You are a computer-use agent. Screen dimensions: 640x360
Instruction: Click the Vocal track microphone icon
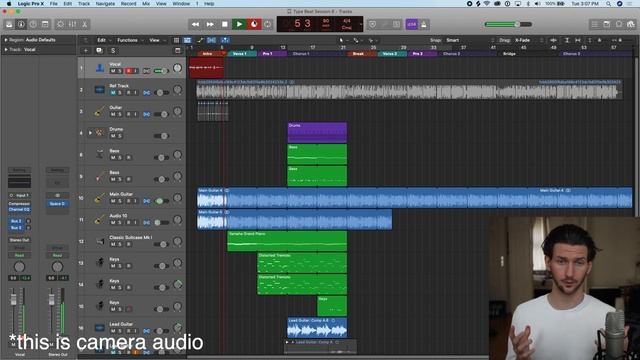click(x=100, y=68)
